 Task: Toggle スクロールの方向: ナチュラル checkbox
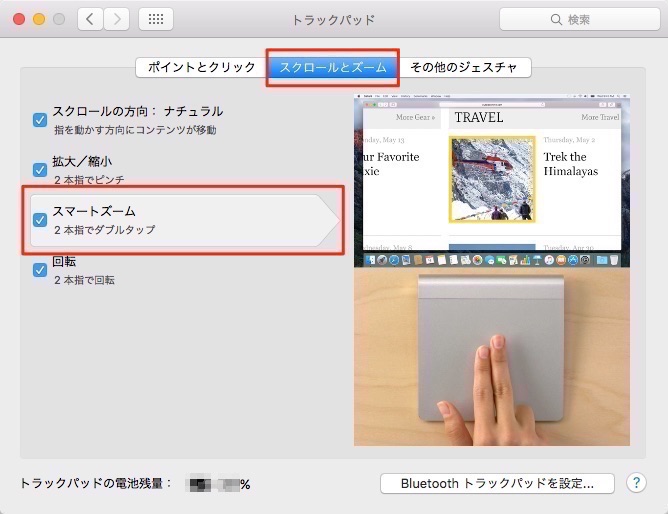pyautogui.click(x=40, y=120)
